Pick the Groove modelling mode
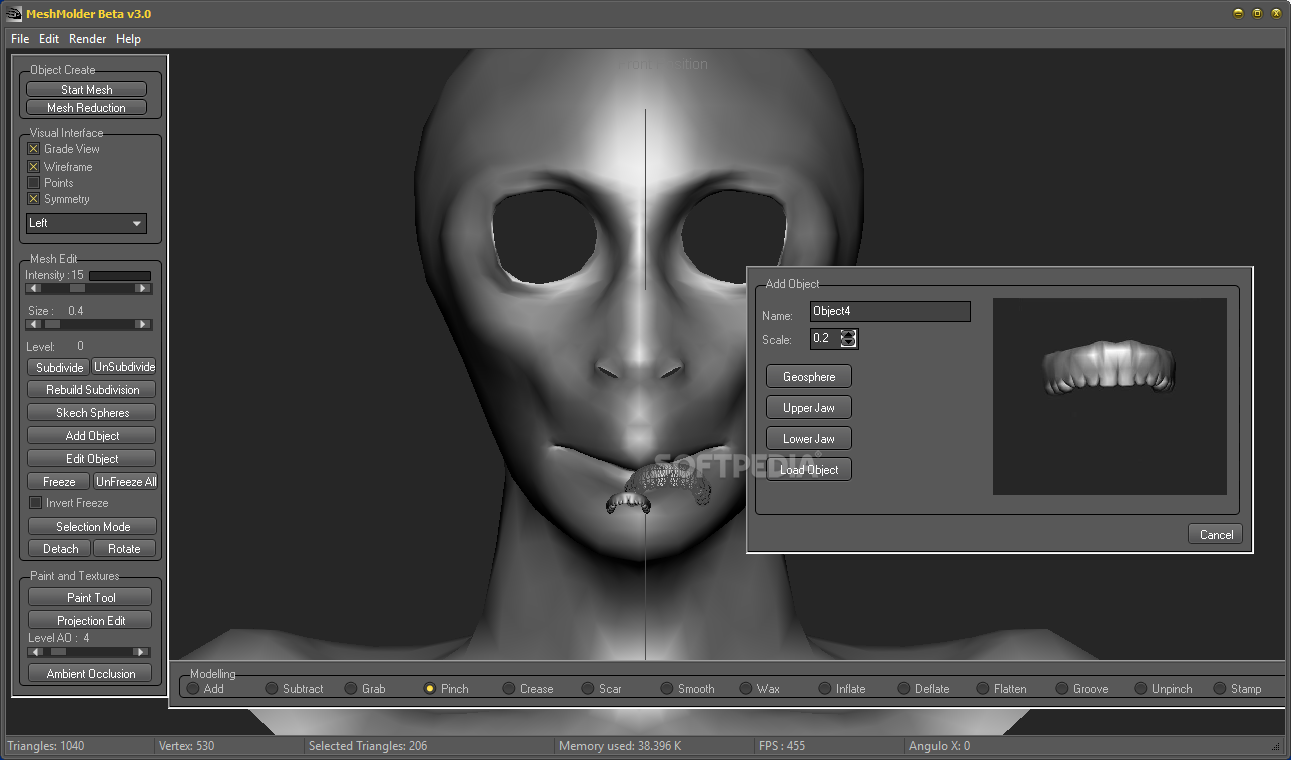Viewport: 1291px width, 760px height. [1062, 688]
